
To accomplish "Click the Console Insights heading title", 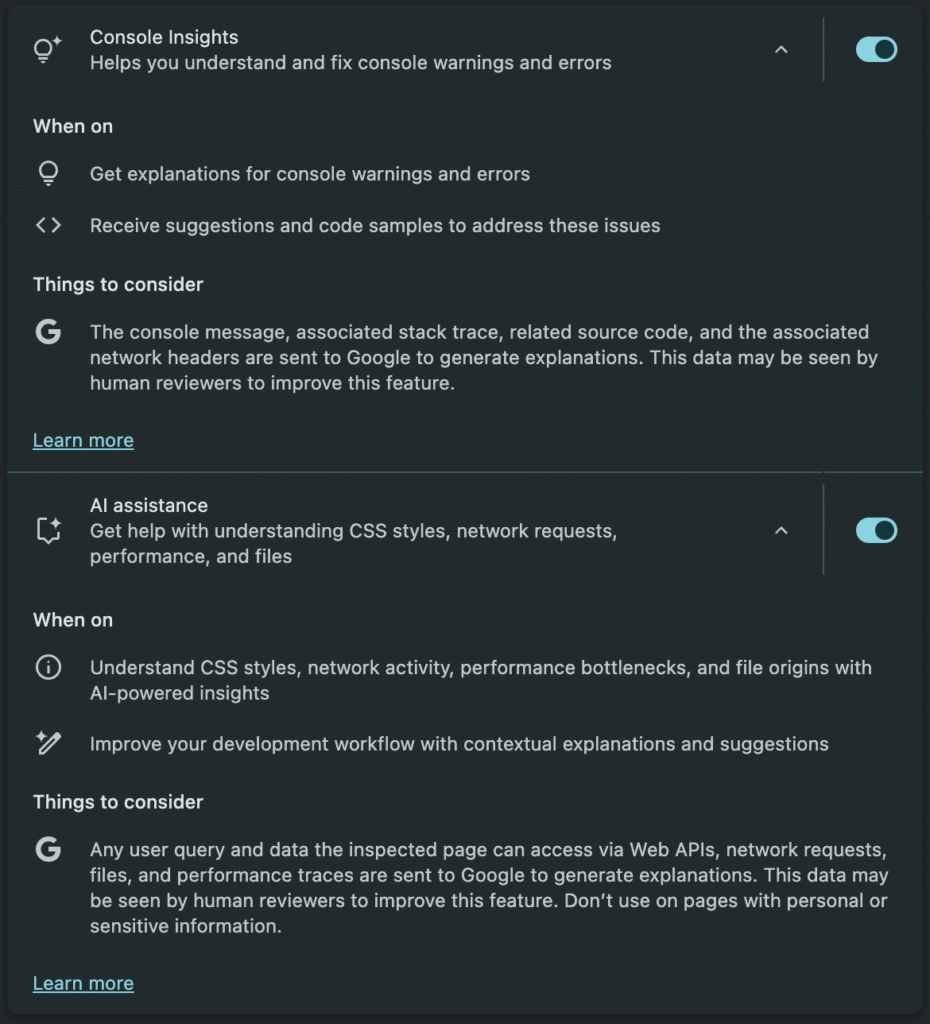I will (x=164, y=37).
